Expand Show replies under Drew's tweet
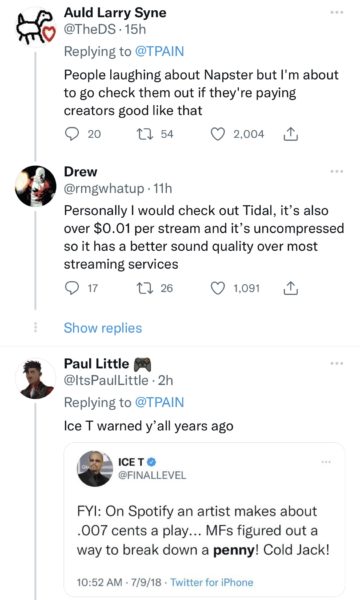The image size is (360, 600). pyautogui.click(x=103, y=328)
